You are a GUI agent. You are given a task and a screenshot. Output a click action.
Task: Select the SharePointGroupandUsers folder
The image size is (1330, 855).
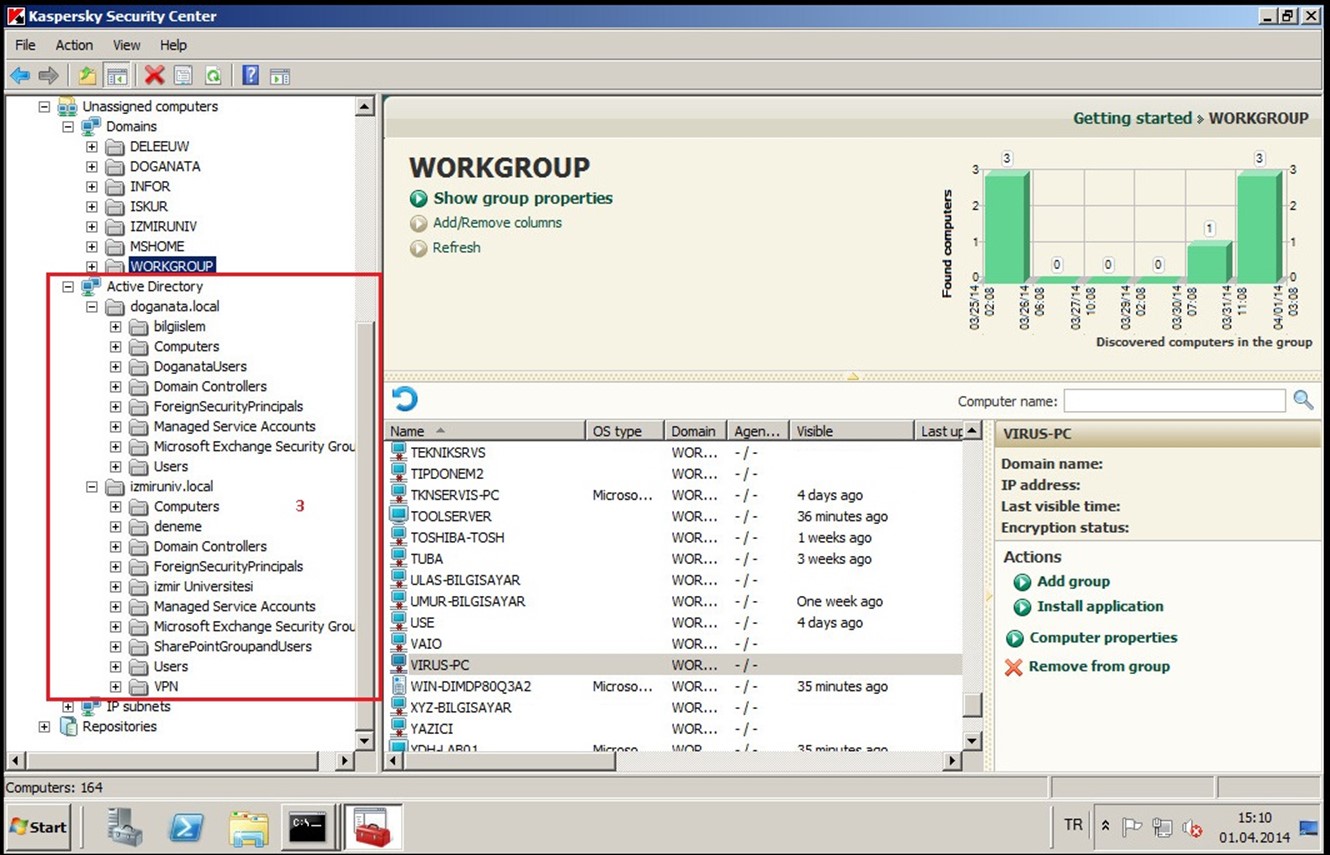point(232,646)
